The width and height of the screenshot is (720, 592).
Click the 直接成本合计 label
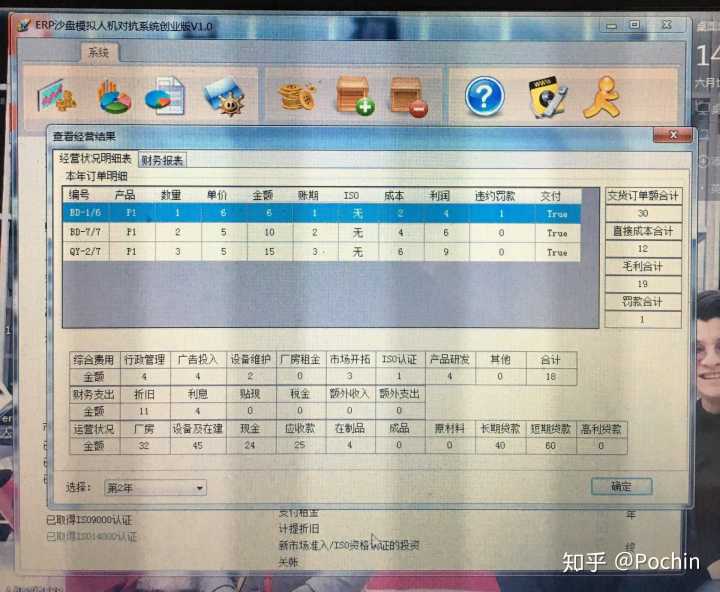[x=643, y=231]
